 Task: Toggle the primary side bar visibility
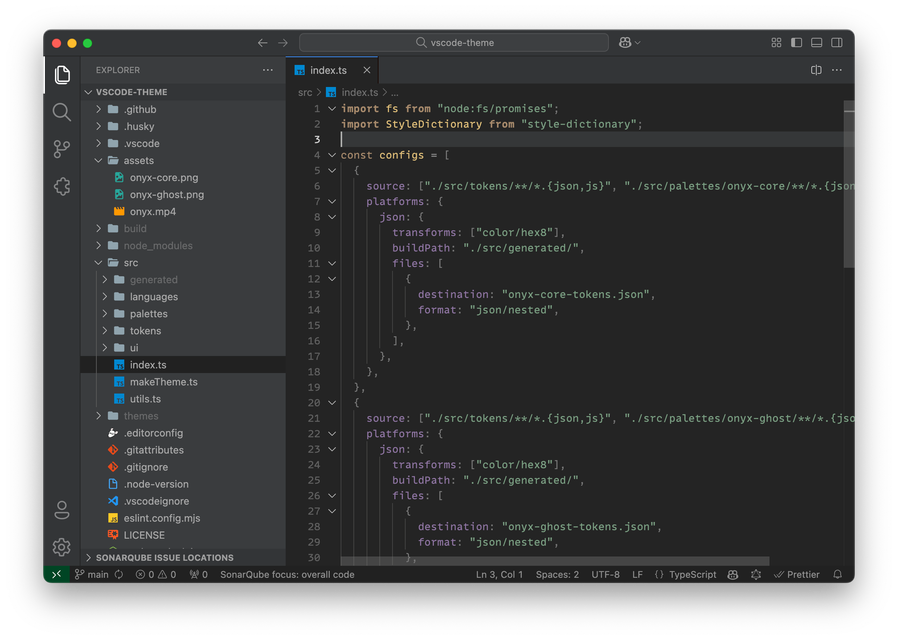(797, 43)
